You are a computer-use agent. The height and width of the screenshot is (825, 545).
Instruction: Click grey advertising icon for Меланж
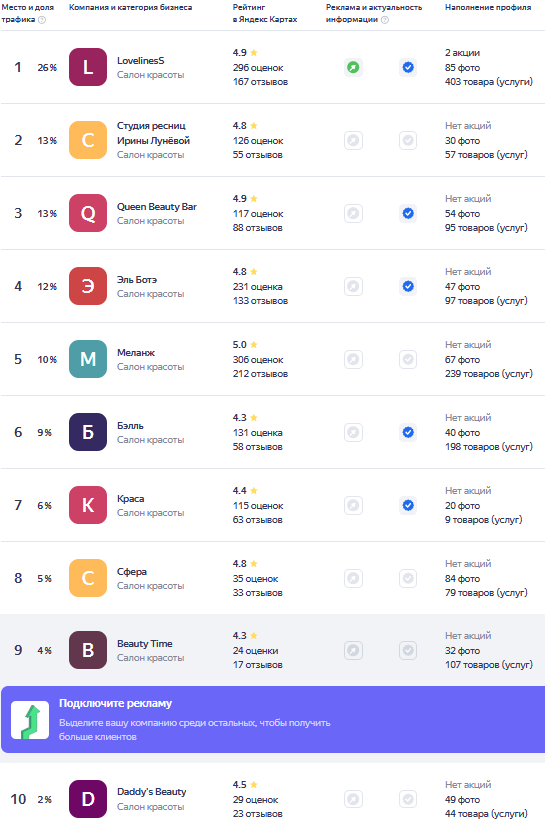coord(354,359)
